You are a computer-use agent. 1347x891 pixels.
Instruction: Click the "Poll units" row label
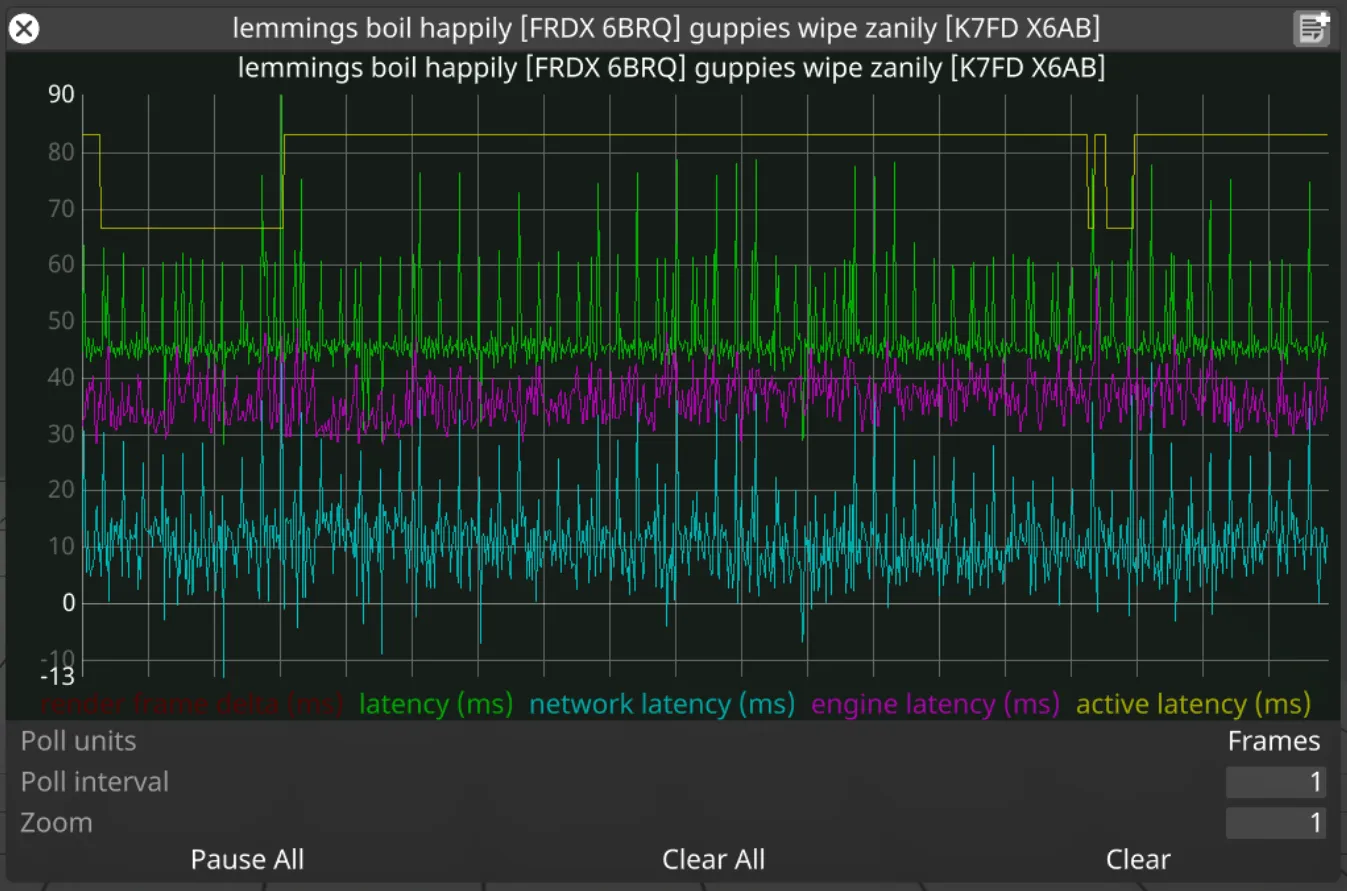pos(77,741)
